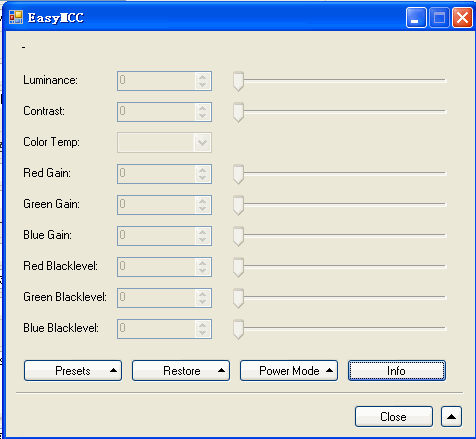
Task: Decrease Contrast with the spinner down arrow
Action: tap(202, 116)
